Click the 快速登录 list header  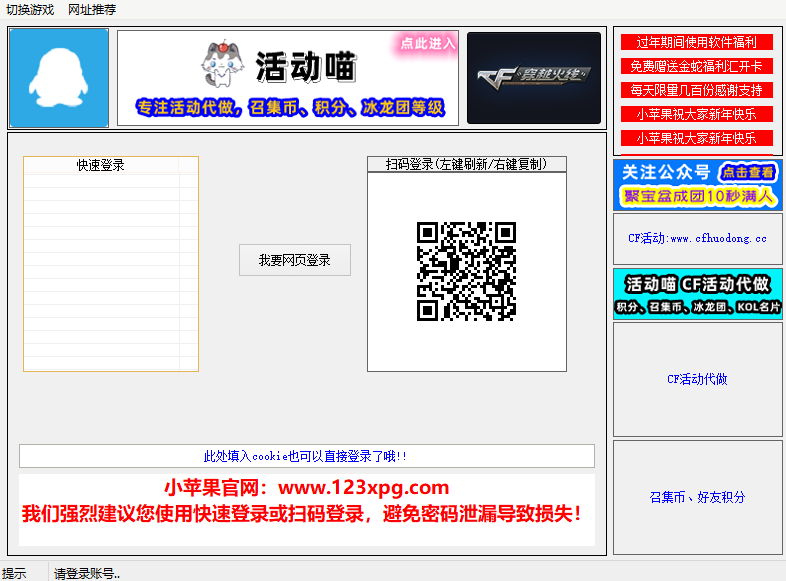(x=101, y=165)
